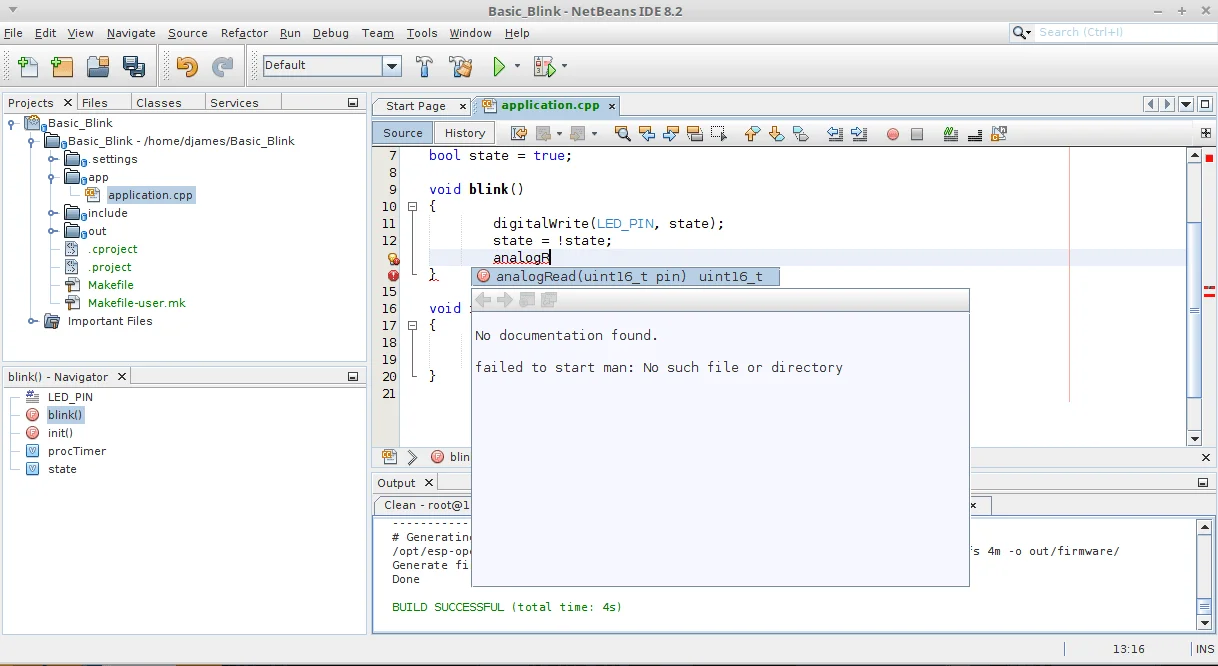Click the Debug Project icon
1218x666 pixels.
tap(544, 66)
